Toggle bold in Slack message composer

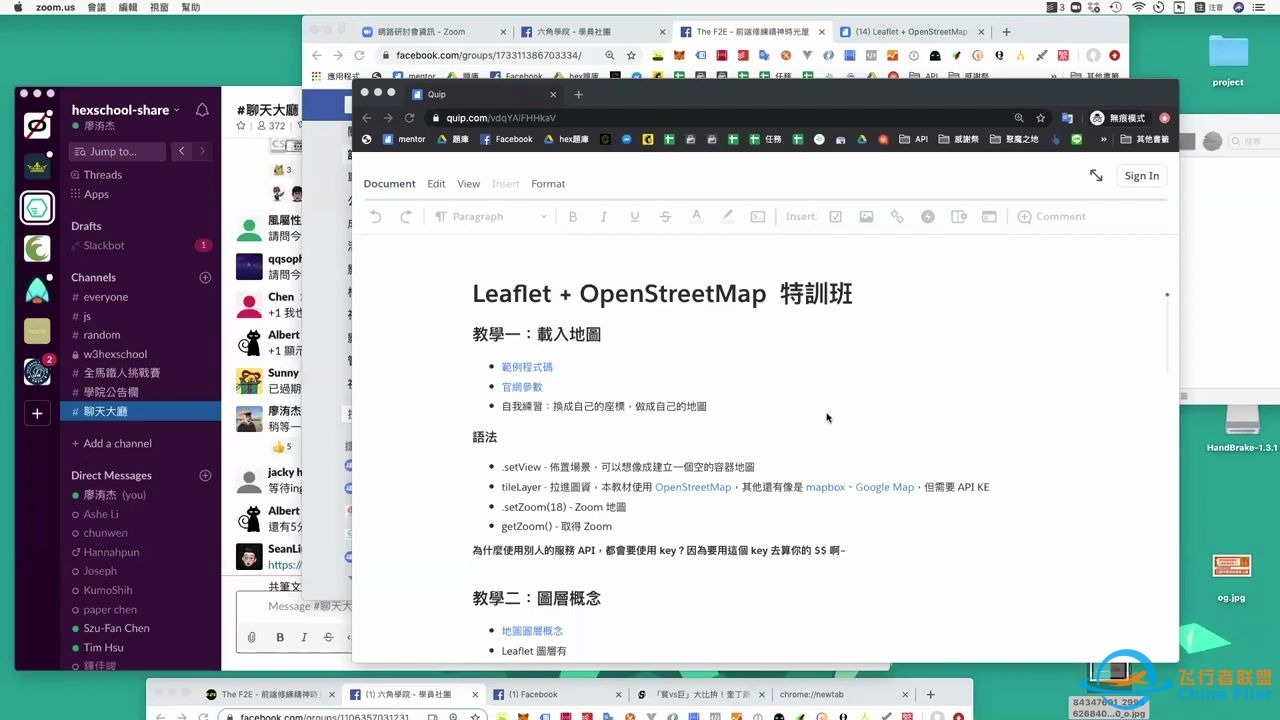280,637
